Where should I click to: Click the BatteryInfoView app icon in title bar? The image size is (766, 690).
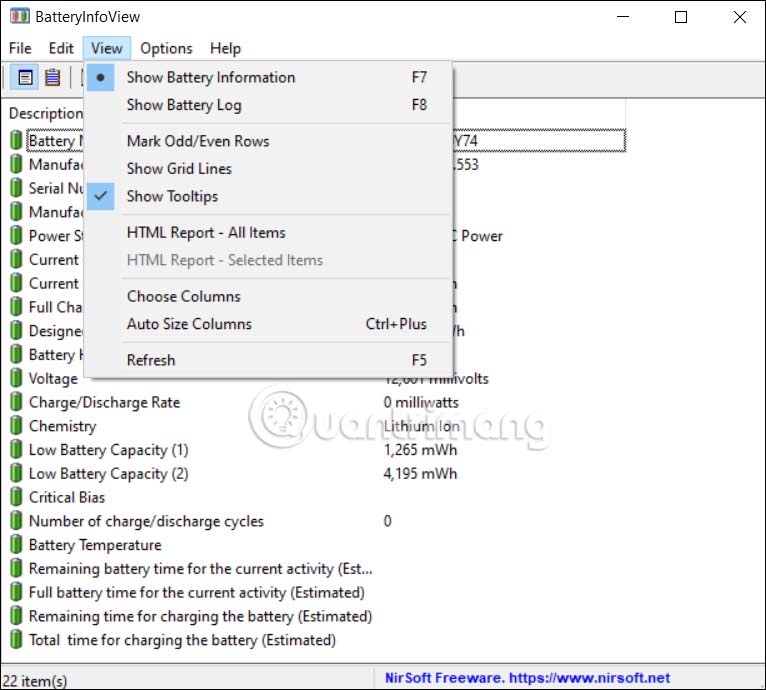click(x=20, y=16)
